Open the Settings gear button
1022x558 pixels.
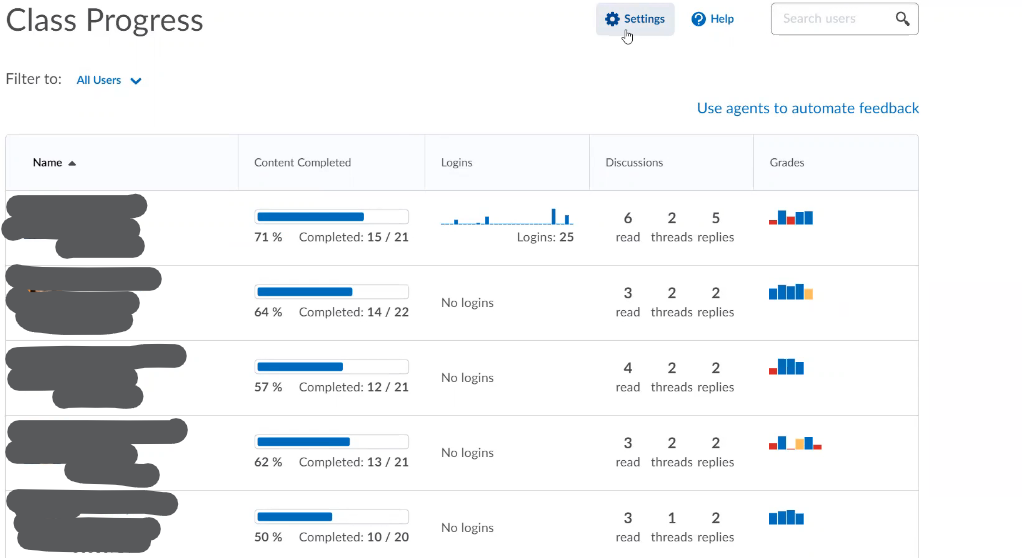[635, 19]
